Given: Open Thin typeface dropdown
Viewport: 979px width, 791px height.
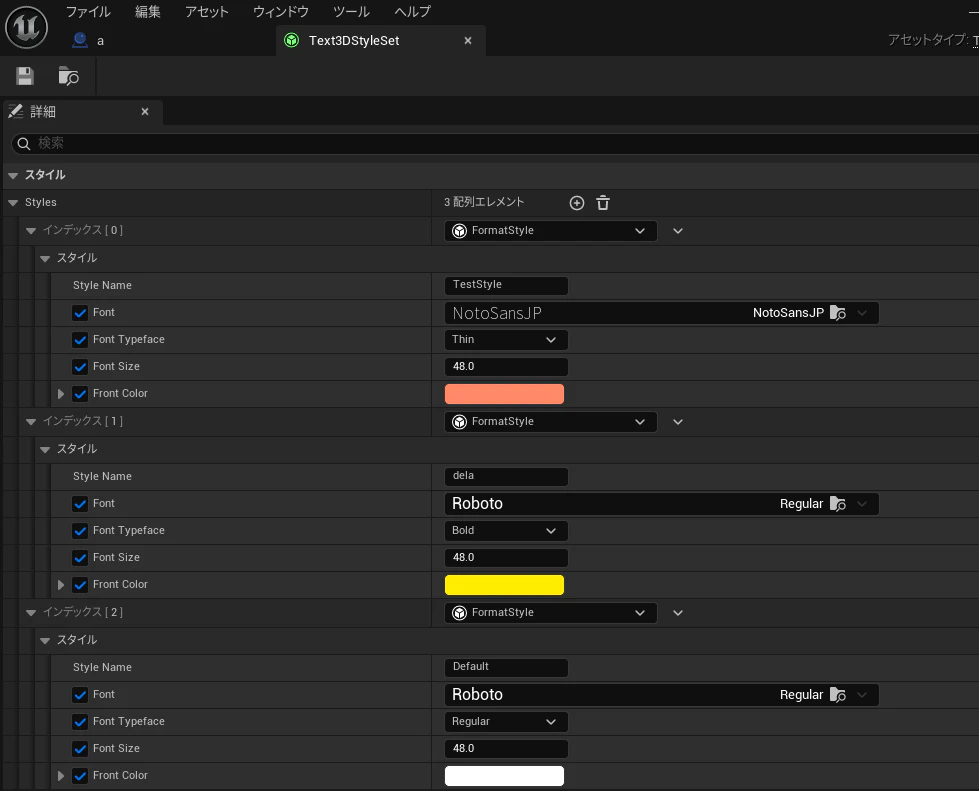Looking at the screenshot, I should click(x=506, y=340).
